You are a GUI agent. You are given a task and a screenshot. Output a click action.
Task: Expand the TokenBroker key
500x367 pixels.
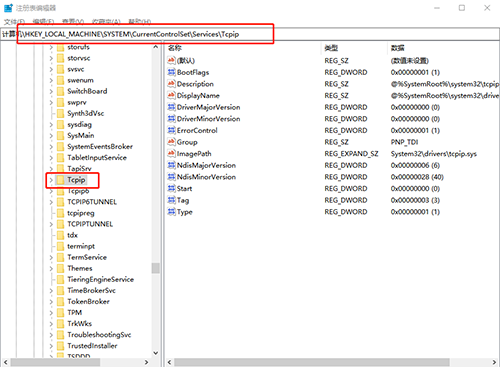point(51,301)
